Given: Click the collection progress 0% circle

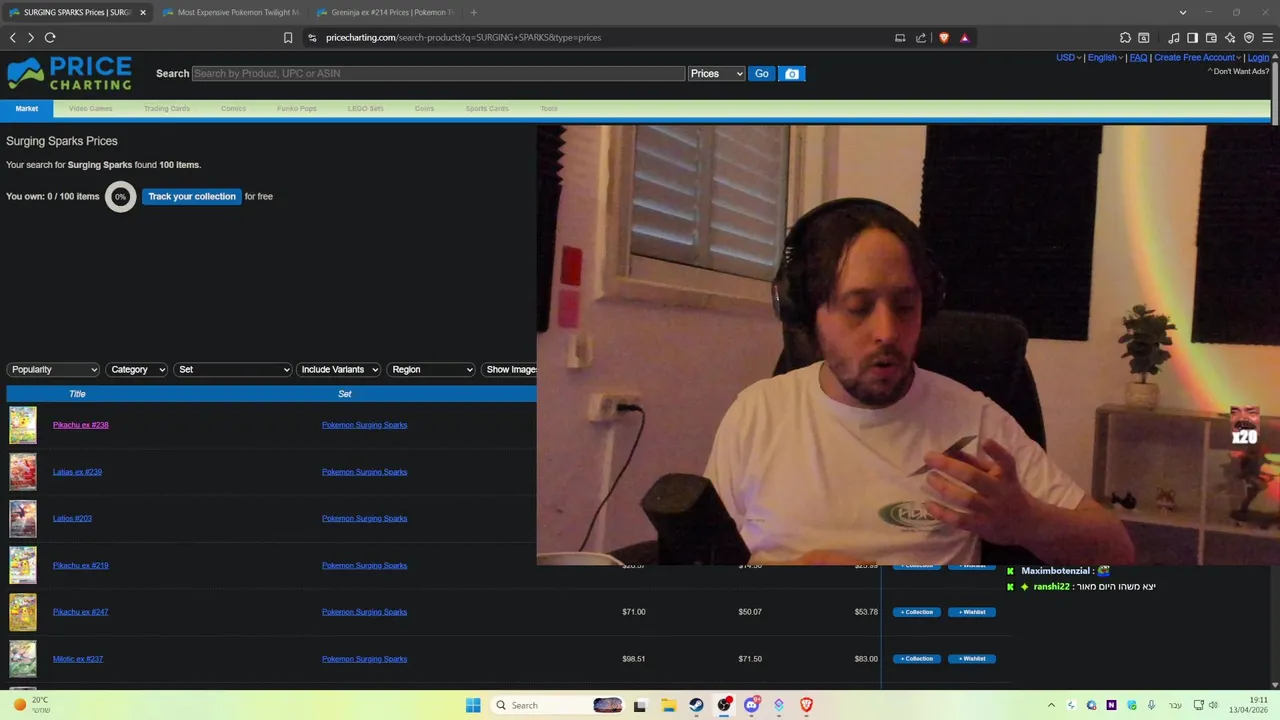Looking at the screenshot, I should (120, 197).
